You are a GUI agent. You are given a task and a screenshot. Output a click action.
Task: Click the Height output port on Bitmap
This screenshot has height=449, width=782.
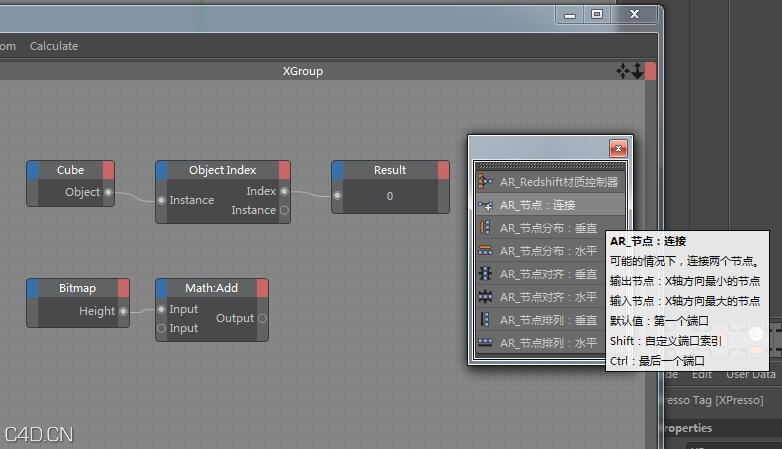pos(123,311)
